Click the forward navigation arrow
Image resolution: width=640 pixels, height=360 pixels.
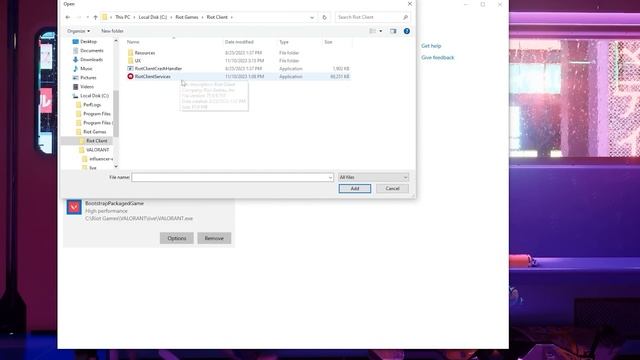[x=79, y=17]
